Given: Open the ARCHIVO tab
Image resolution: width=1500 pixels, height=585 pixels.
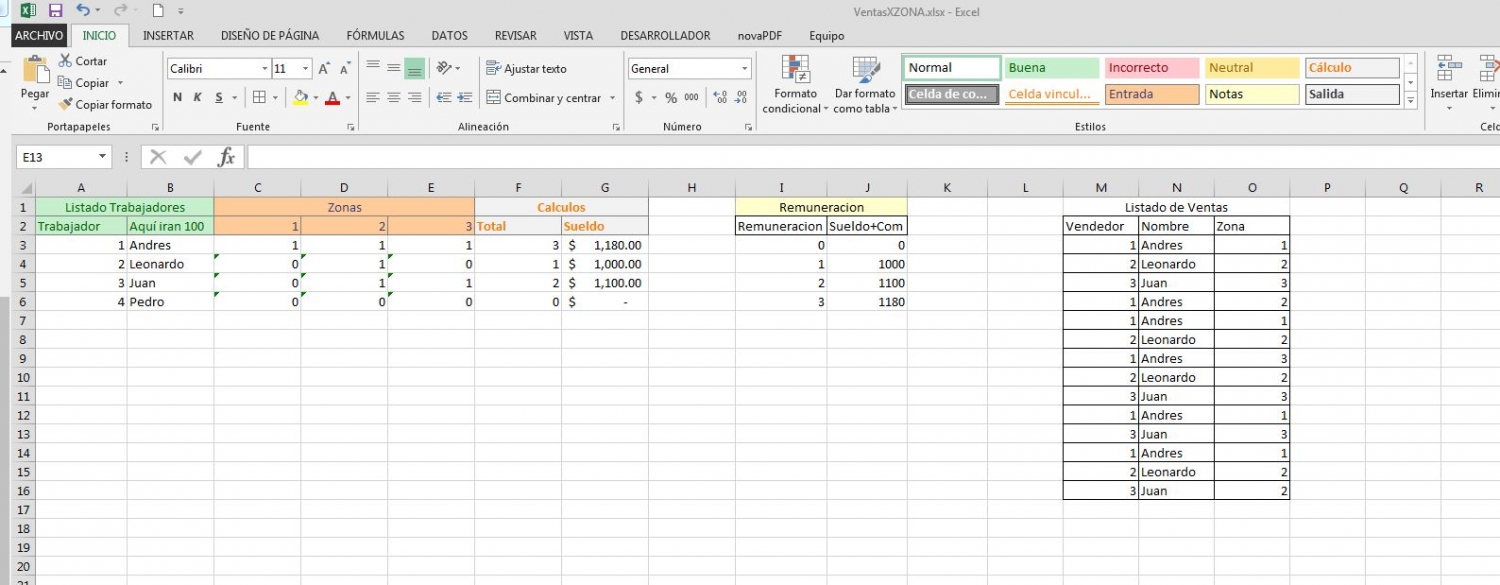Looking at the screenshot, I should click(x=40, y=35).
